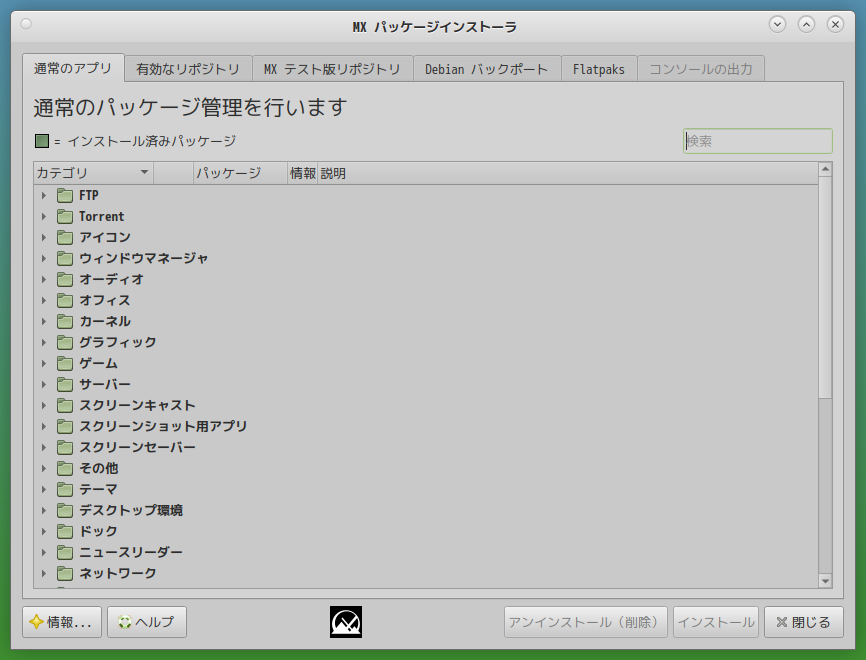Select the カーネル row text
The image size is (866, 660).
click(105, 321)
